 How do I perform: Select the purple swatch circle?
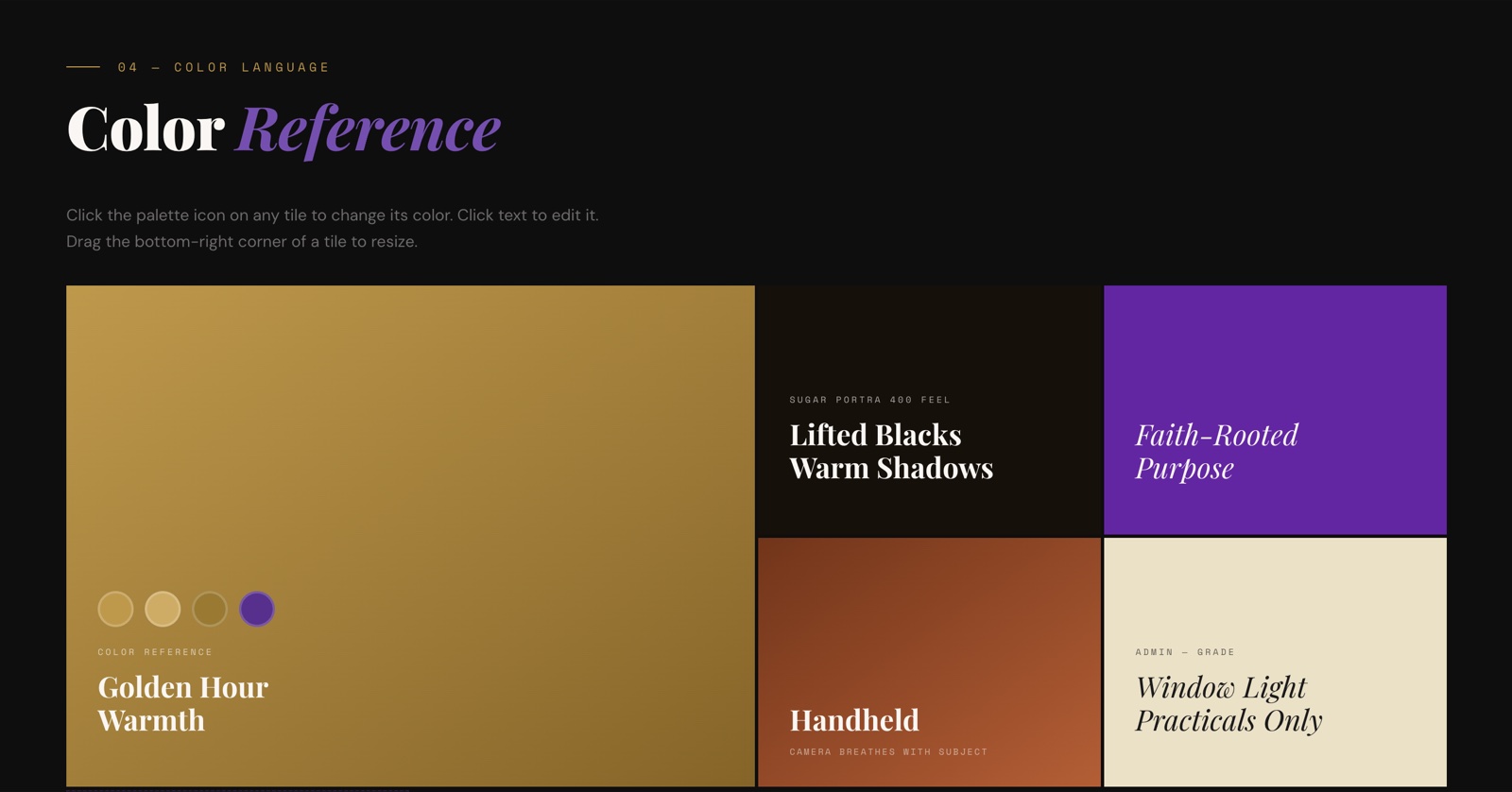(x=257, y=609)
